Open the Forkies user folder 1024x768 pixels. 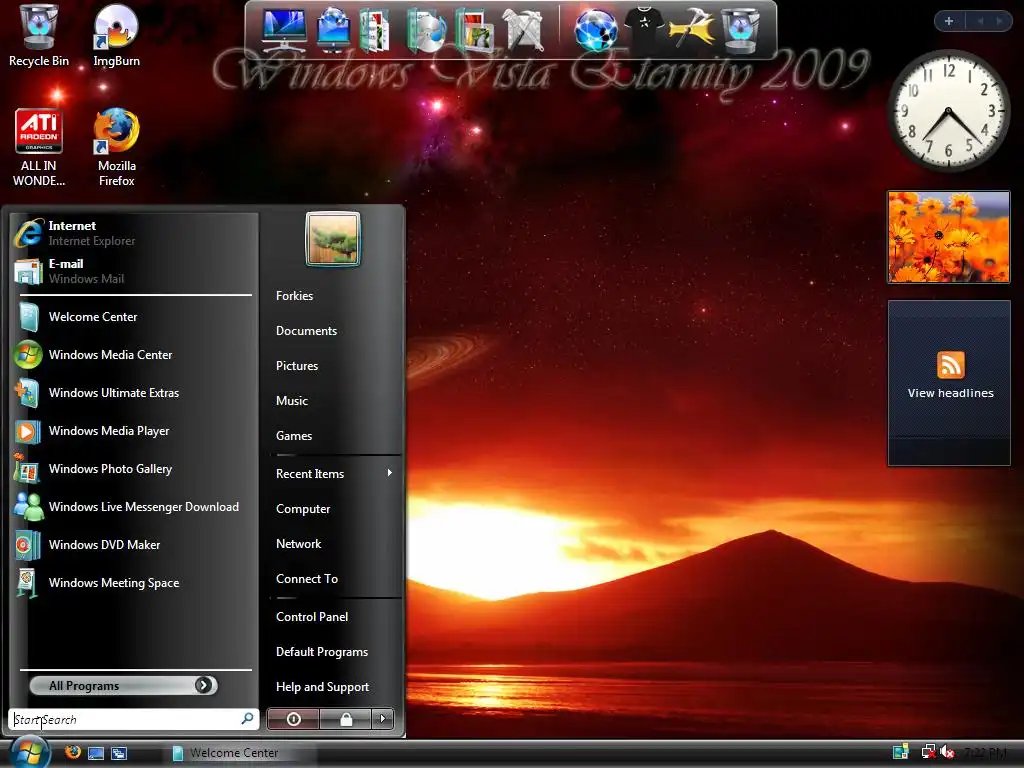(295, 296)
